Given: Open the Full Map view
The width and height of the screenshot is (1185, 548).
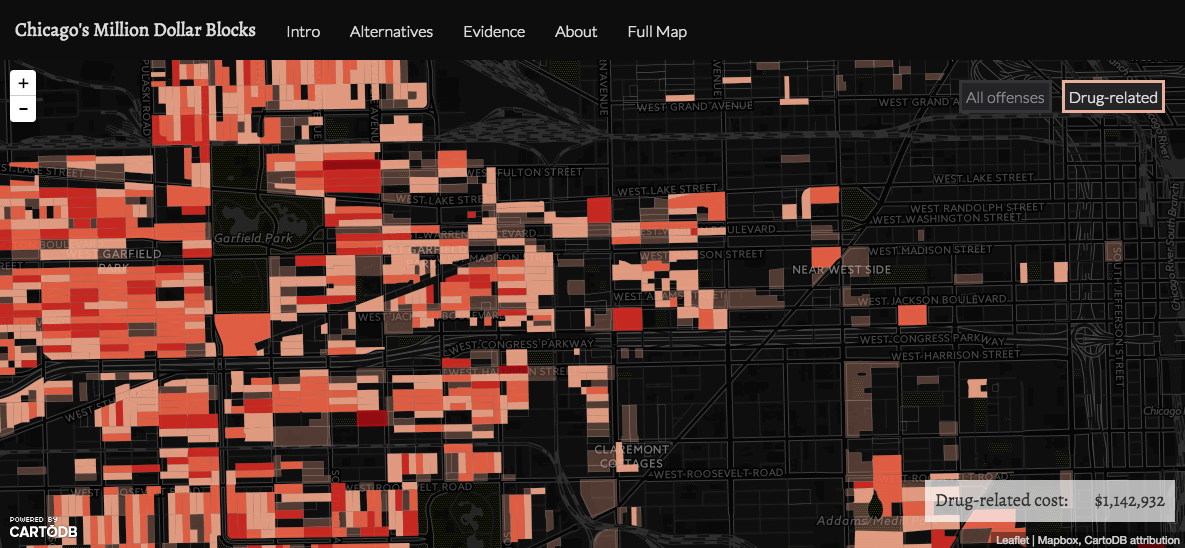Looking at the screenshot, I should pos(657,32).
